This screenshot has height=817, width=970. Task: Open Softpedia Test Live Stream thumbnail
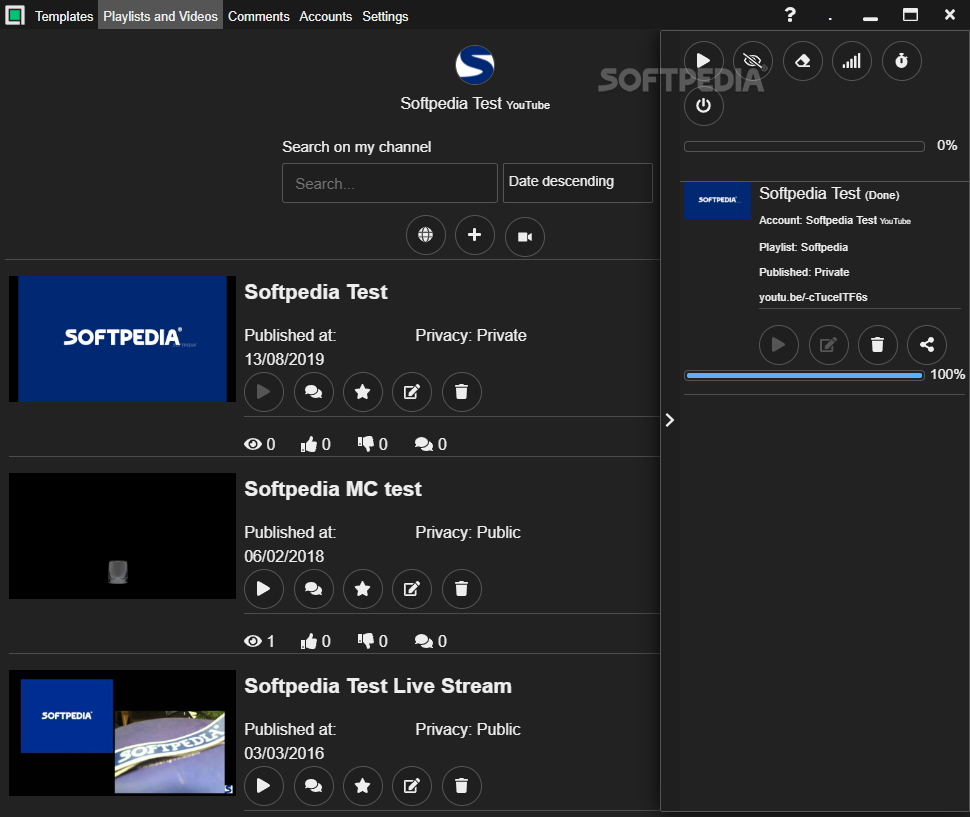coord(122,733)
